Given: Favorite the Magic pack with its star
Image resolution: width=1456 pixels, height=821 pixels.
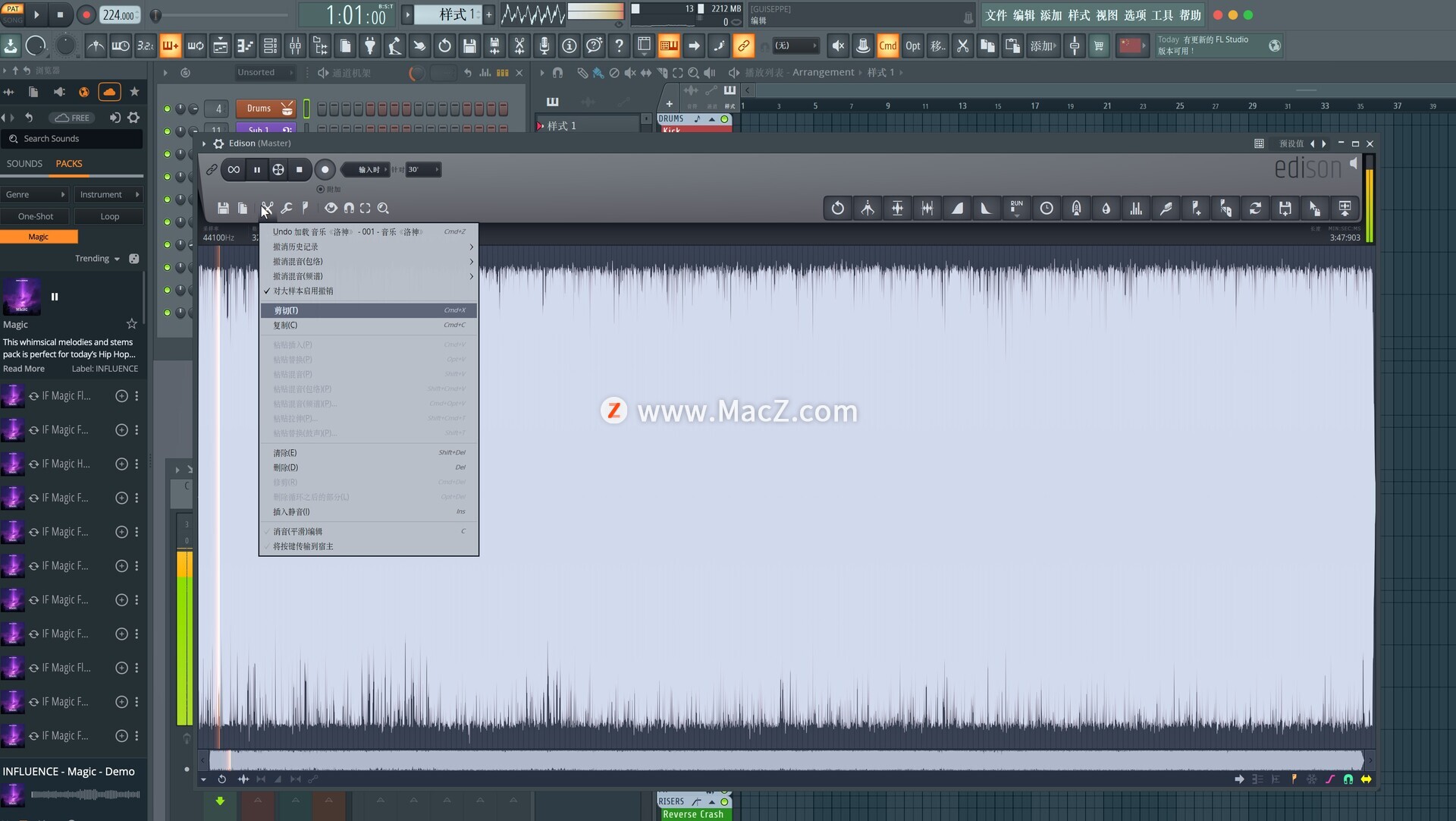Looking at the screenshot, I should pos(132,324).
